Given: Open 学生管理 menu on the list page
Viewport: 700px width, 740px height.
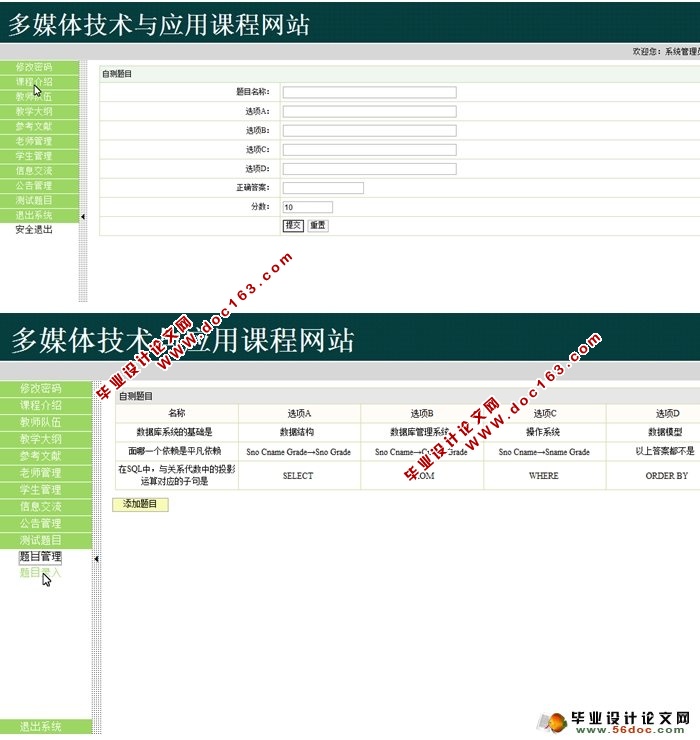Looking at the screenshot, I should tap(46, 489).
